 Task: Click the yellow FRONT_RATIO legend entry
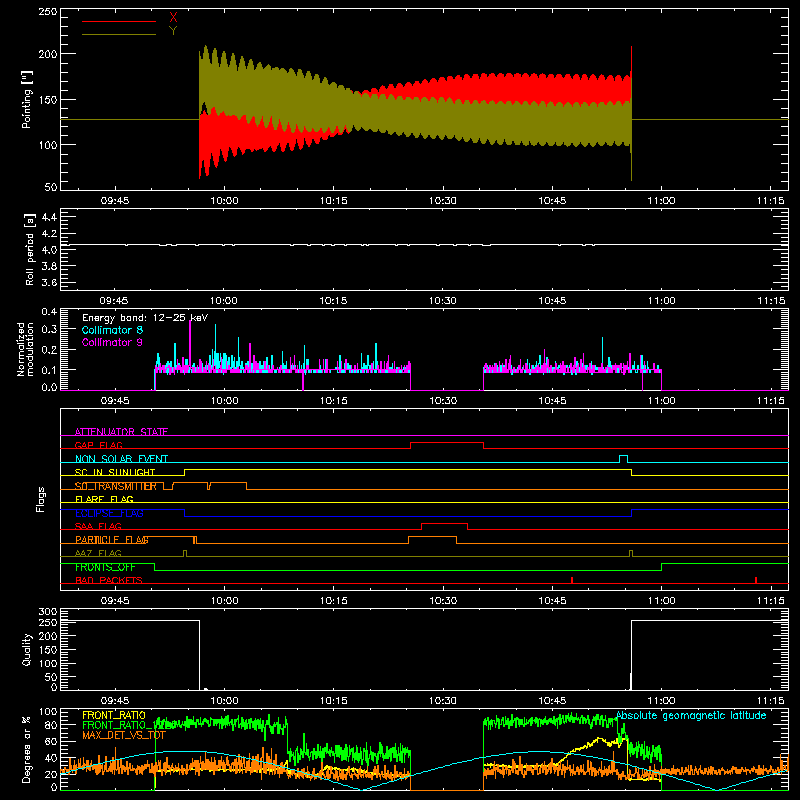(x=114, y=715)
